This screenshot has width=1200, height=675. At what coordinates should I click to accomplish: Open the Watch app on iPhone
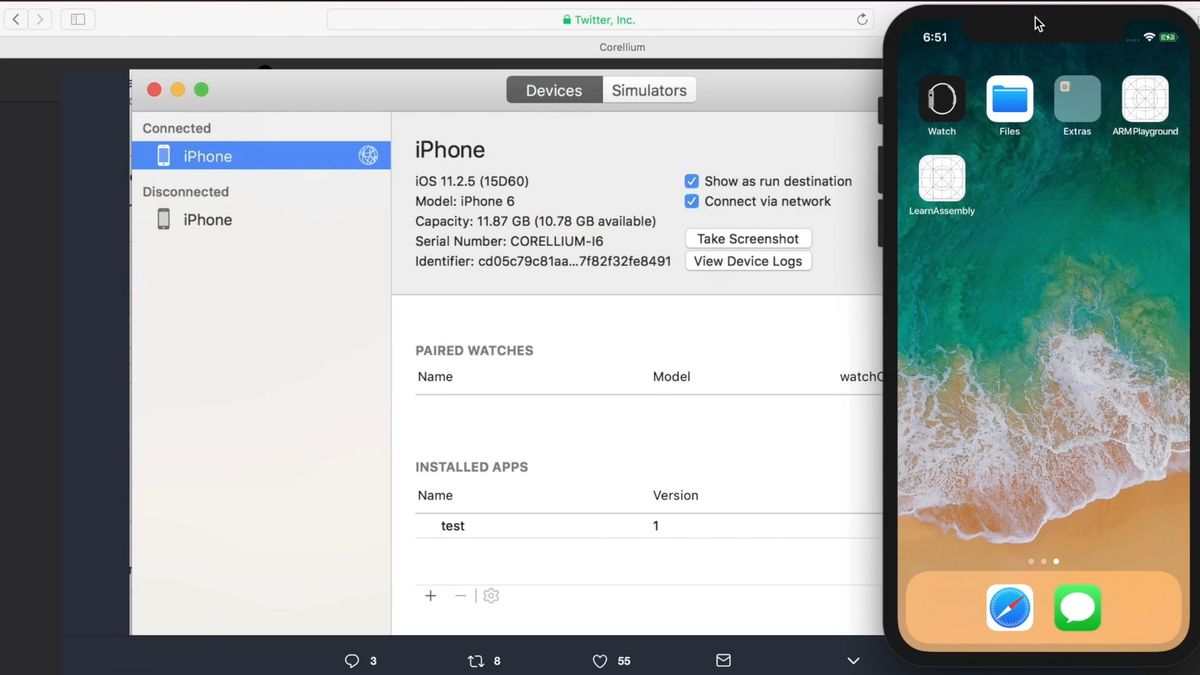pos(942,99)
